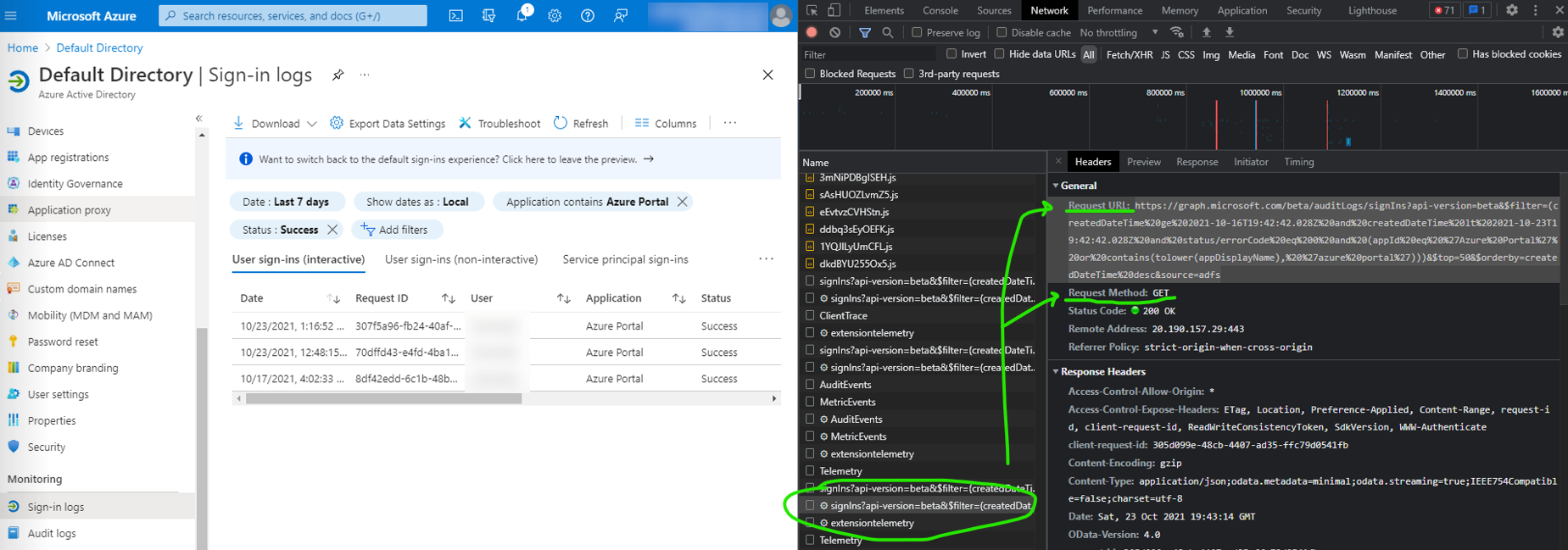Open Directories and subscriptions filter icon
1568x550 pixels.
488,16
